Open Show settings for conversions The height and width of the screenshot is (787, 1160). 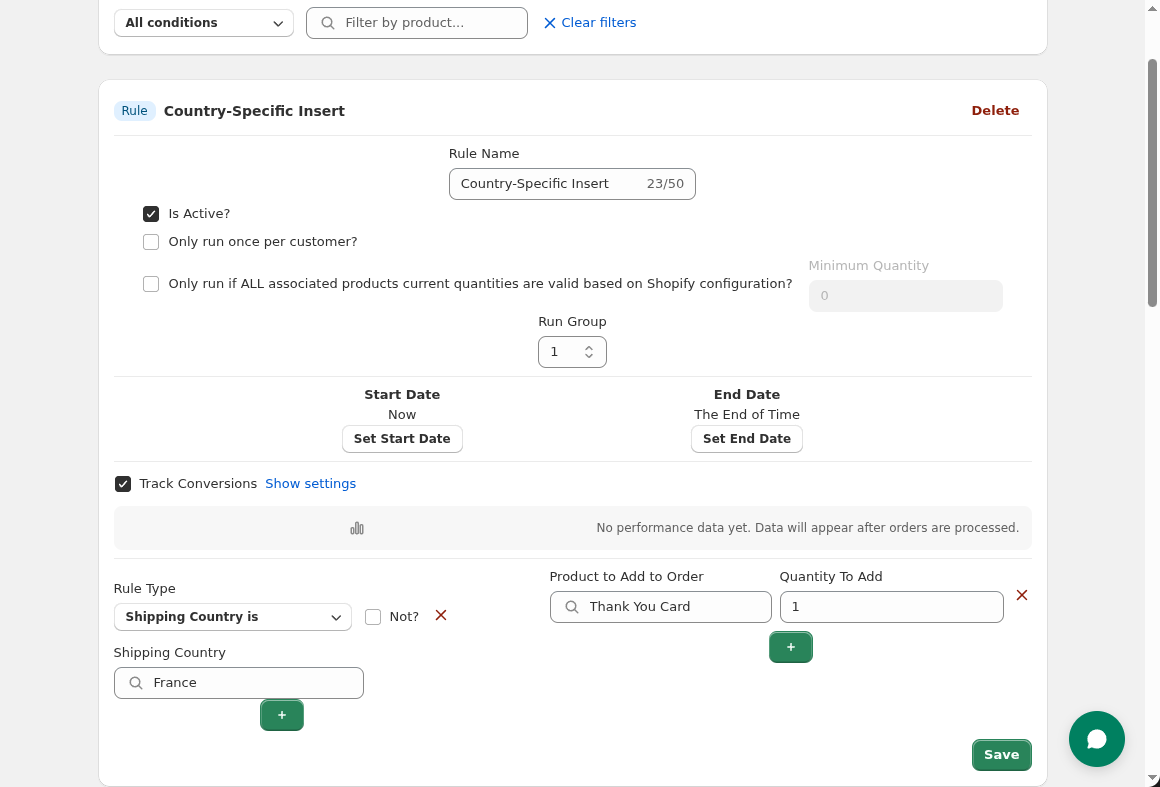pos(310,484)
